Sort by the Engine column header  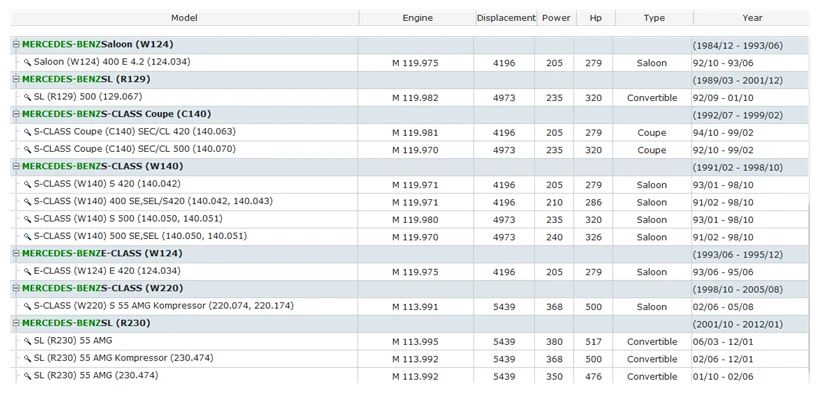417,18
